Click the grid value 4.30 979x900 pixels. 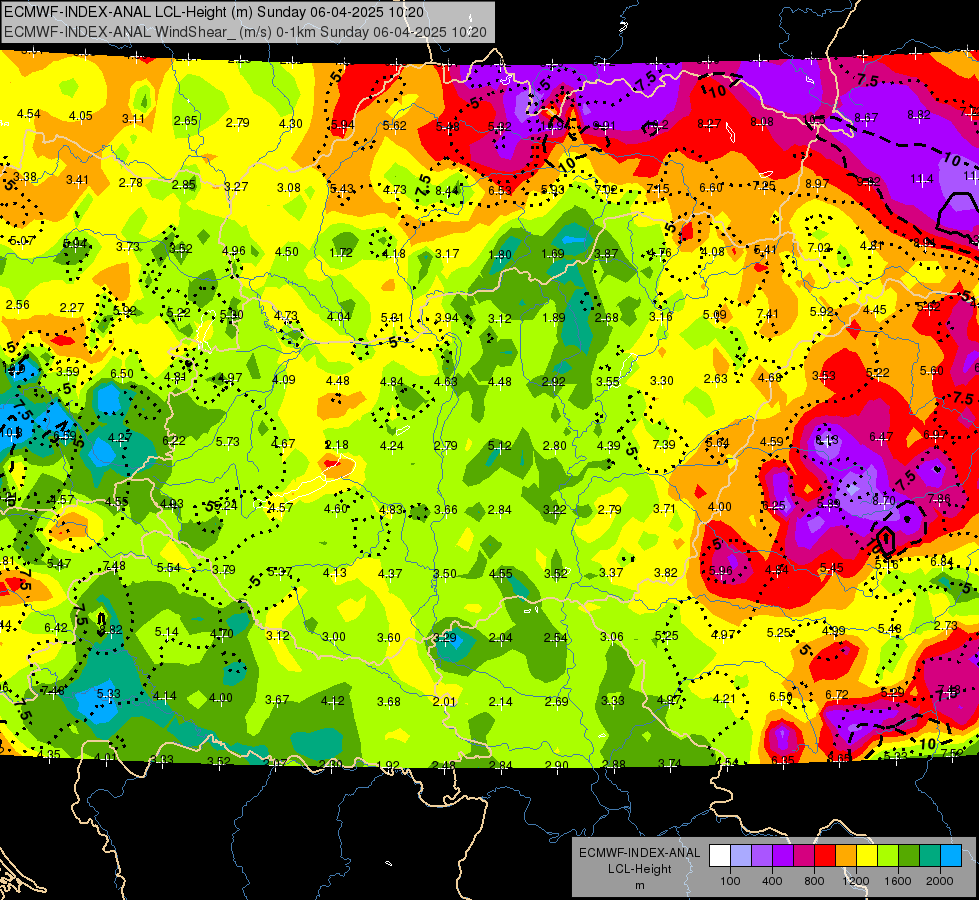click(x=291, y=124)
